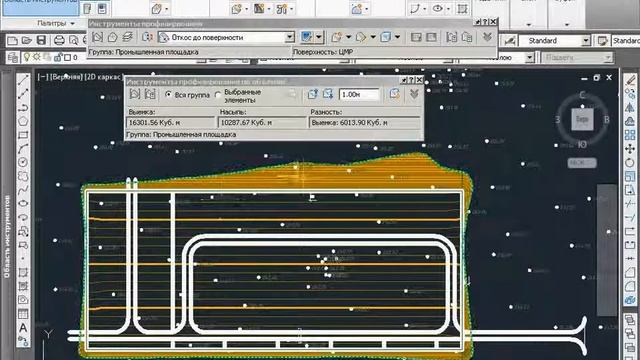The height and width of the screenshot is (360, 640).
Task: Click ViewCube west 'З' direction
Action: point(558,120)
